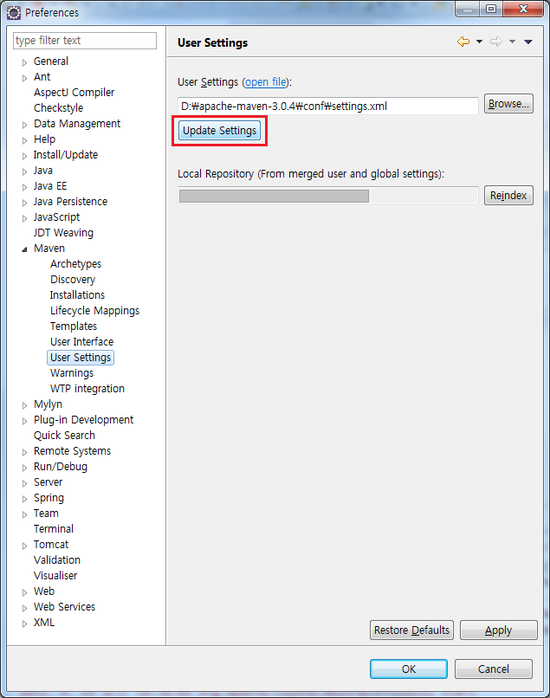Click the Update Settings button
Image resolution: width=550 pixels, height=698 pixels.
click(x=219, y=130)
